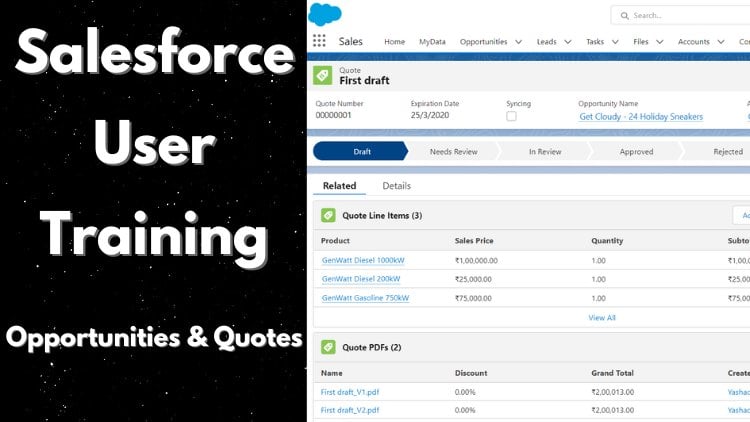The width and height of the screenshot is (750, 422).
Task: Click View All under Quote Line Items
Action: pos(602,317)
